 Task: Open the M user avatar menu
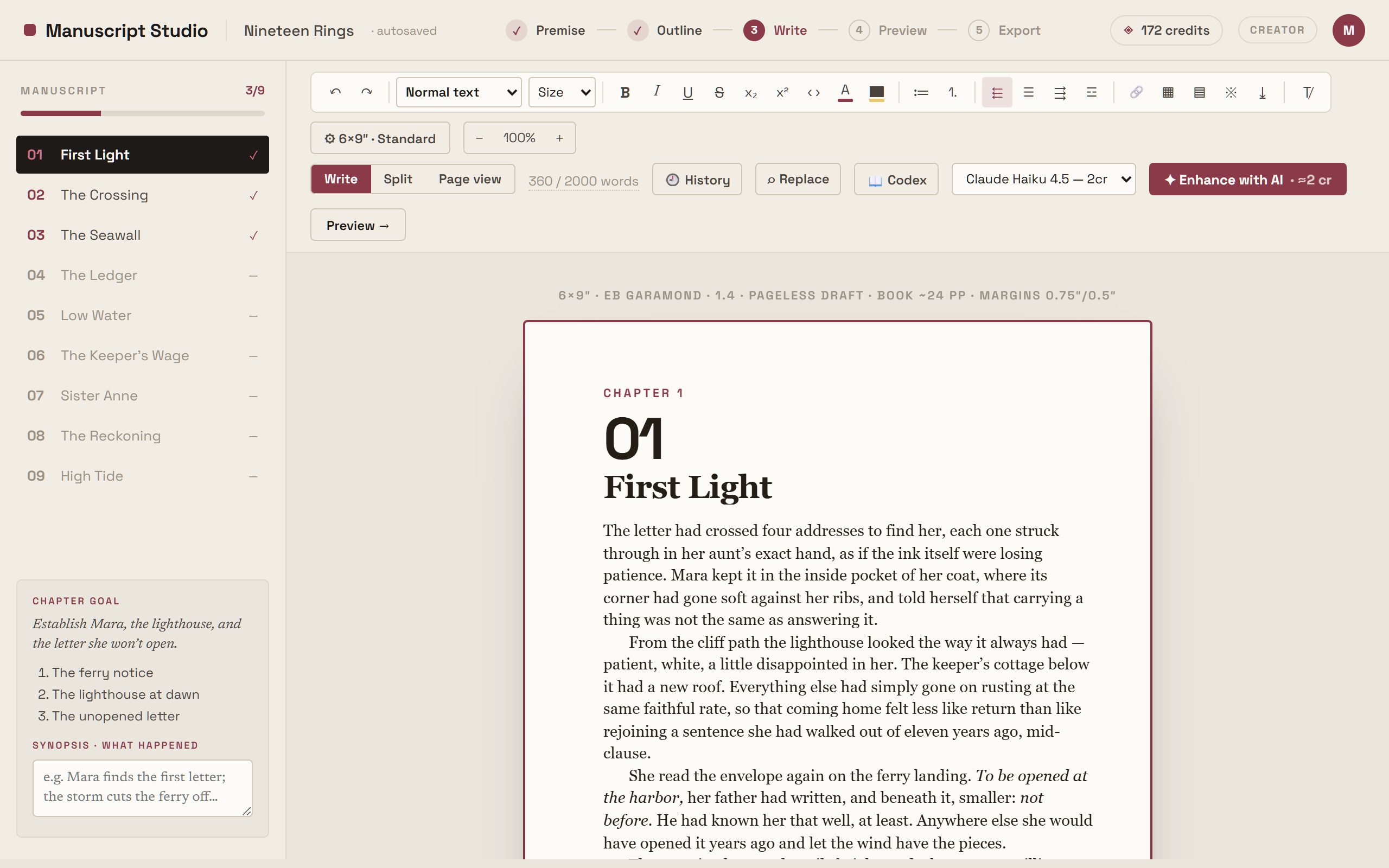1348,30
